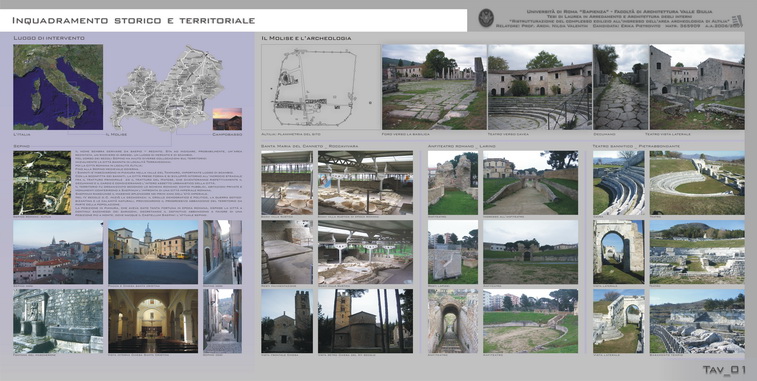
Task: Click the small building logo beside the thesis header
Action: 737,21
